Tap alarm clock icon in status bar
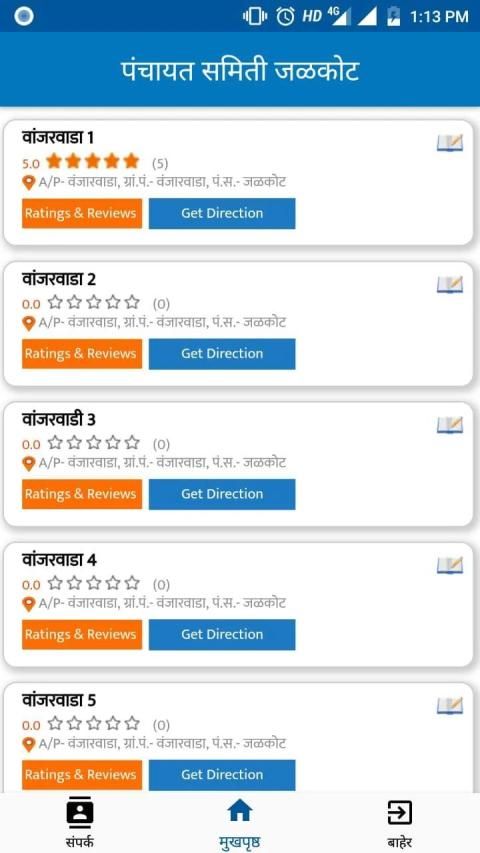Screen dimensions: 480x853 pos(286,16)
